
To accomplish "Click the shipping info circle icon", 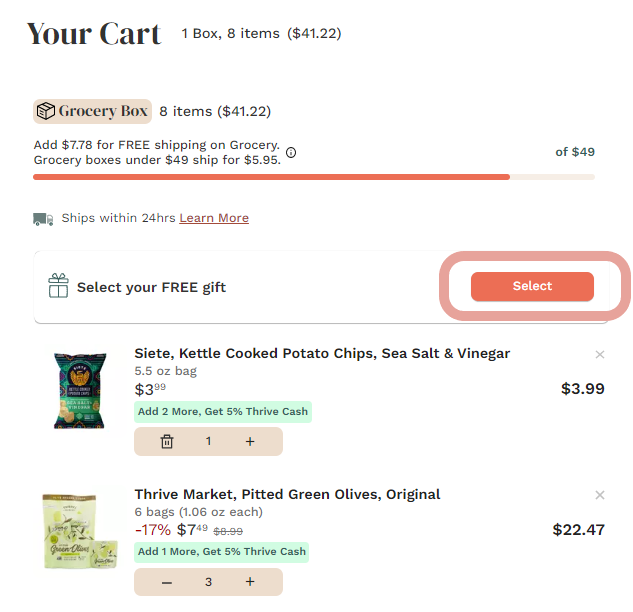I will click(291, 153).
